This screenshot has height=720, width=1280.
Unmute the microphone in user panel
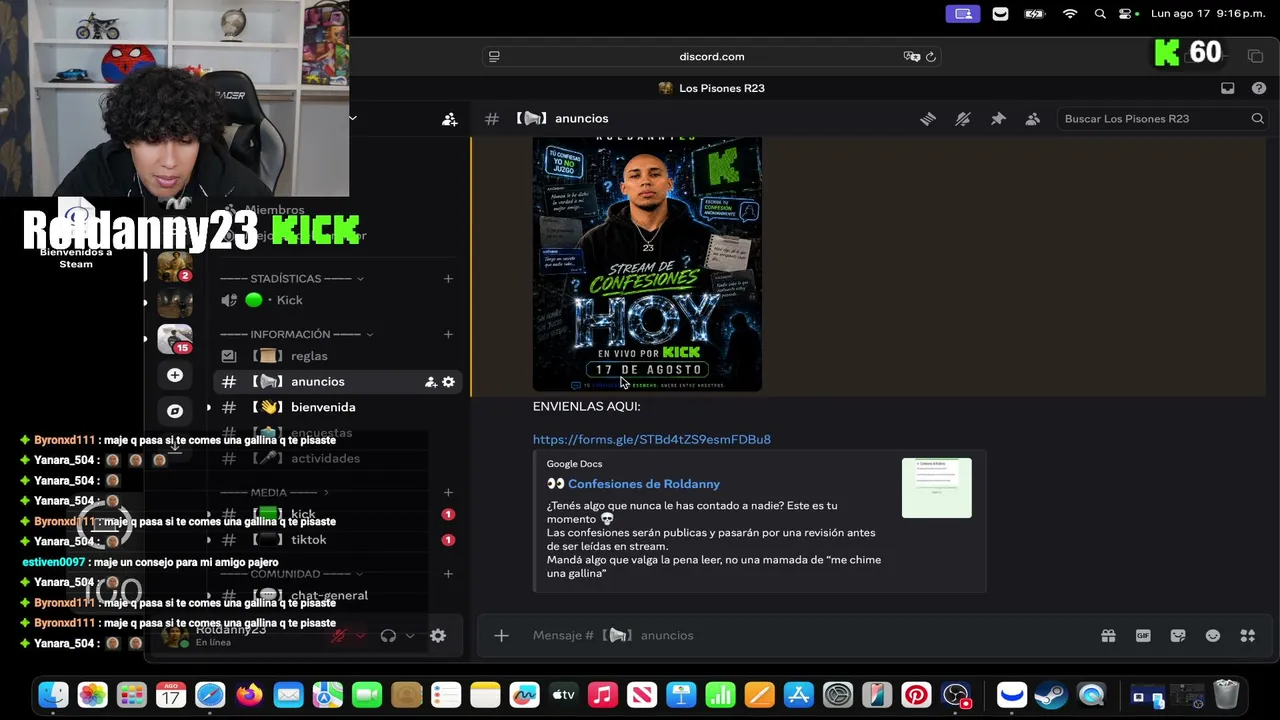pos(339,636)
